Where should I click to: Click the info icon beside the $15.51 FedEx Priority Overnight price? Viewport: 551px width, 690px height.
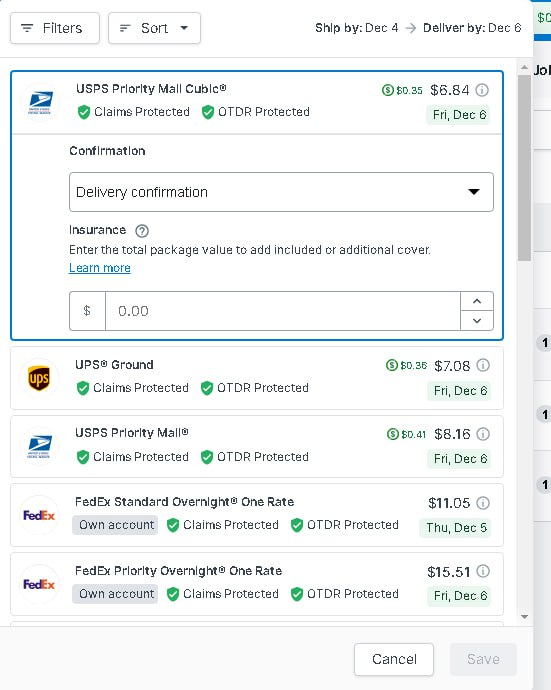pos(483,572)
